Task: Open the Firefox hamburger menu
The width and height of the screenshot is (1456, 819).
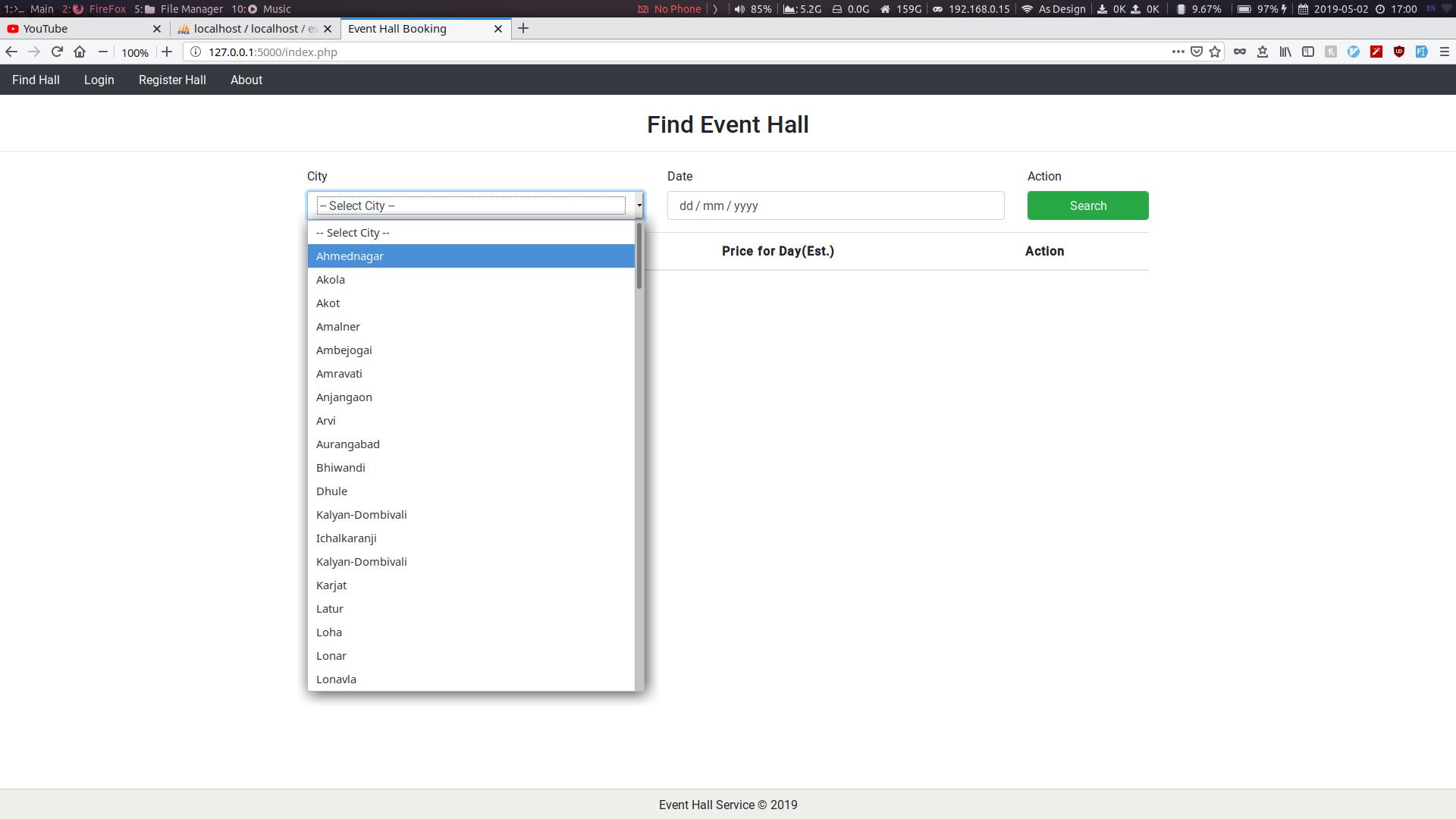Action: click(1445, 52)
